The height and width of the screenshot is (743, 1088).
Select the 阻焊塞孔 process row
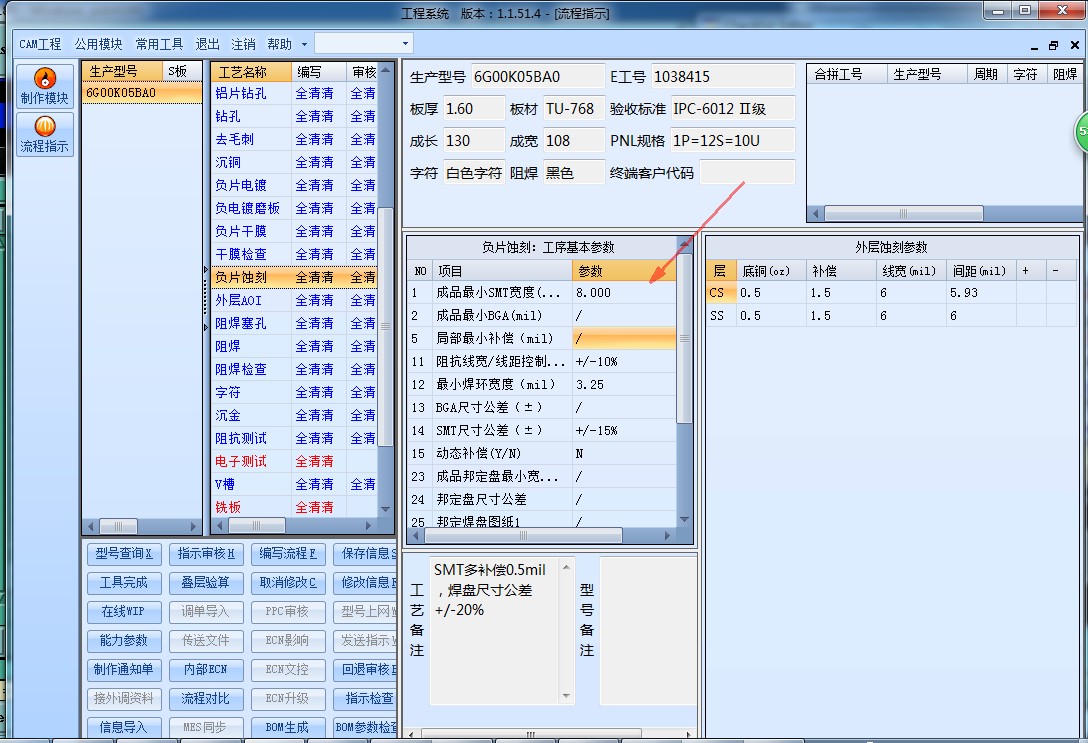pos(294,323)
